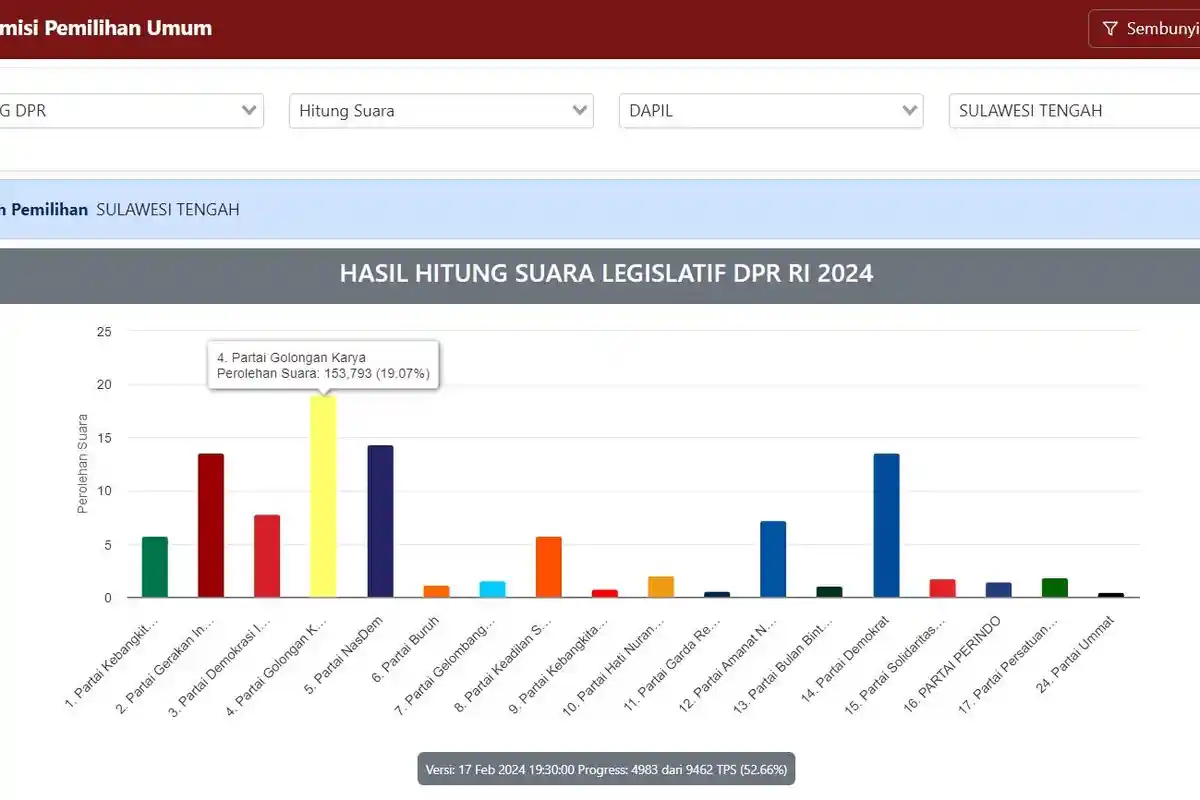Click the Partai NasDem chart bar
This screenshot has height=800, width=1200.
379,520
